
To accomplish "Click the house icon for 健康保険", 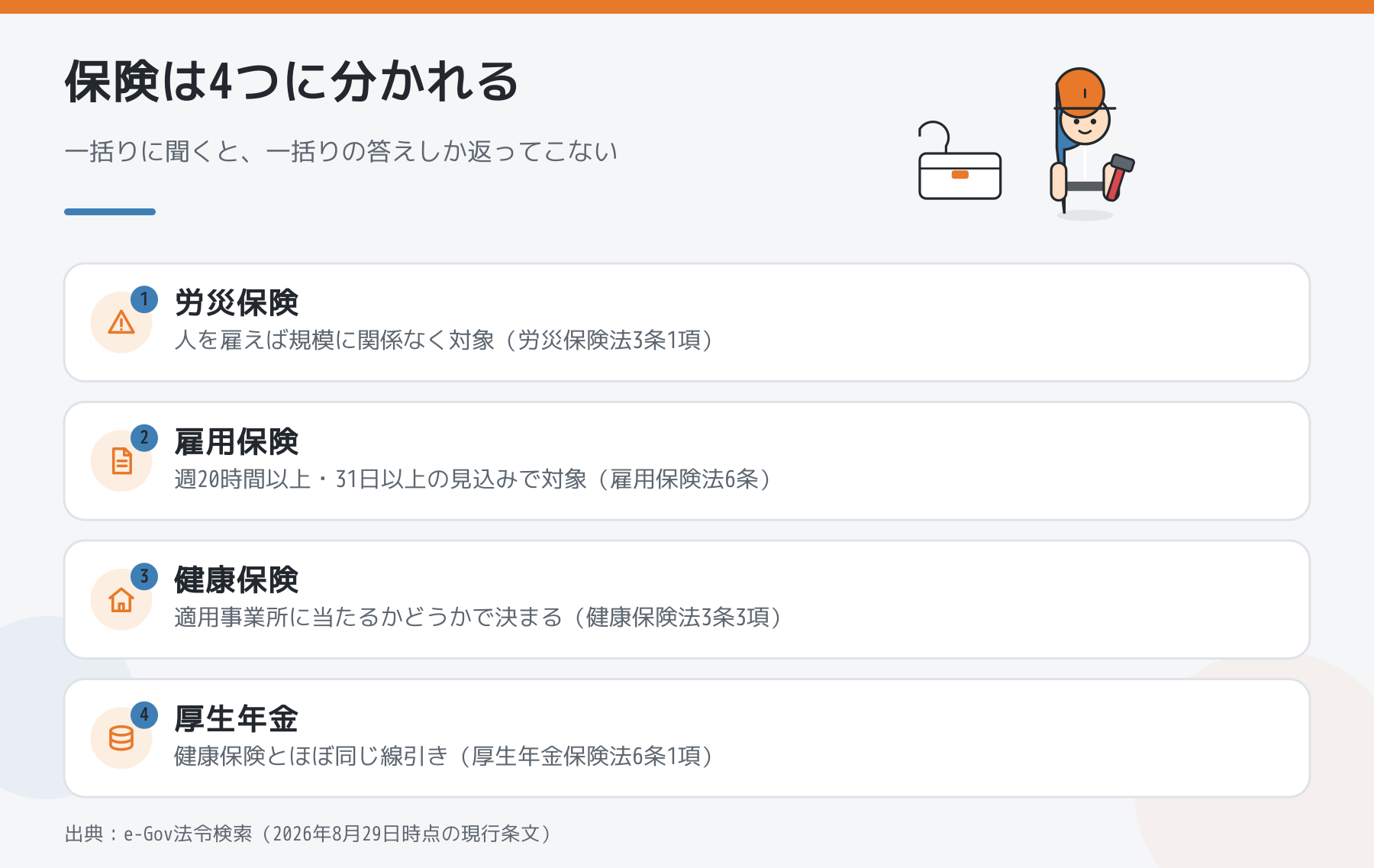I will (x=121, y=600).
